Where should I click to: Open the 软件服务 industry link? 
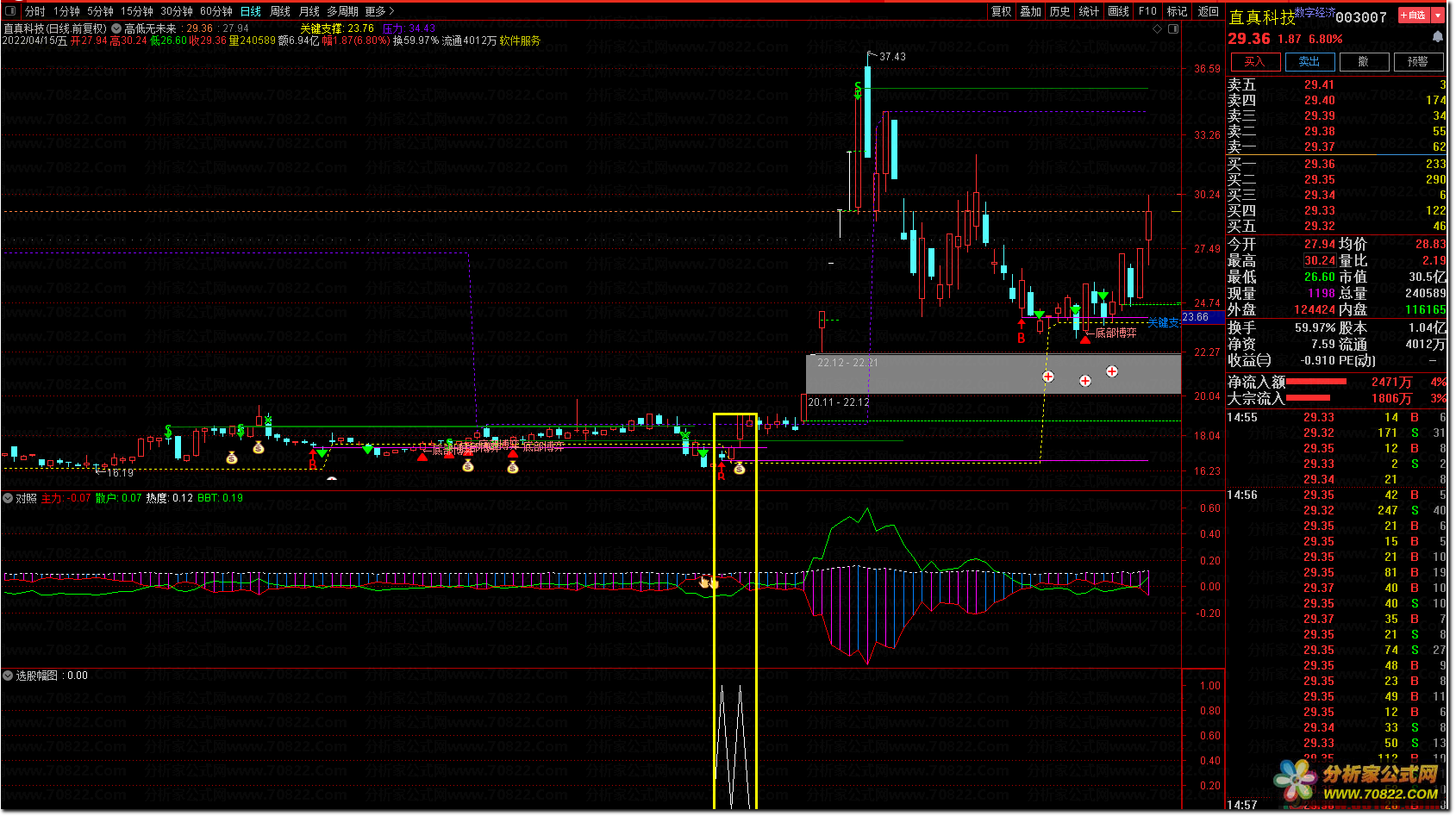pos(520,40)
